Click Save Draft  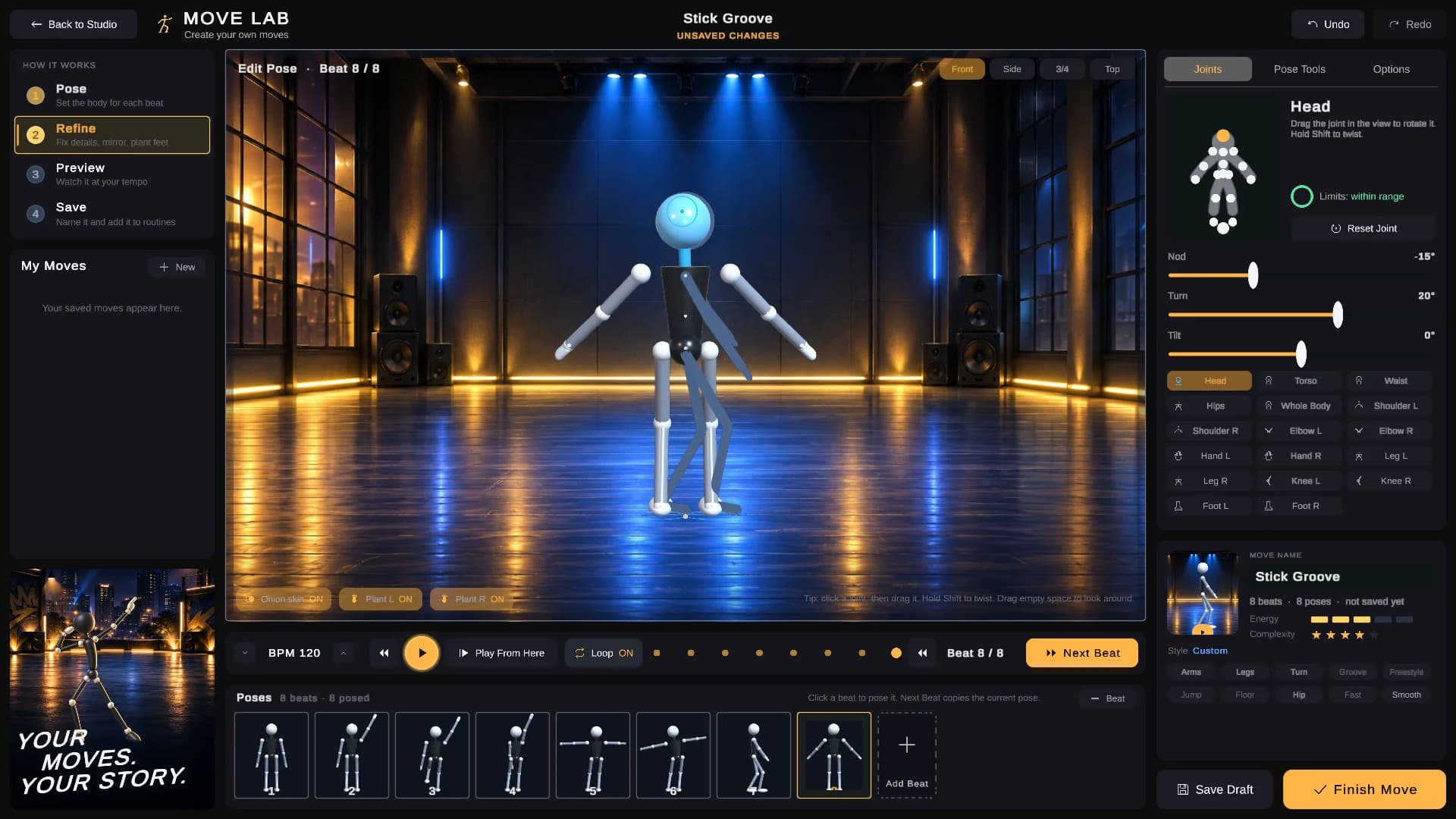point(1214,789)
